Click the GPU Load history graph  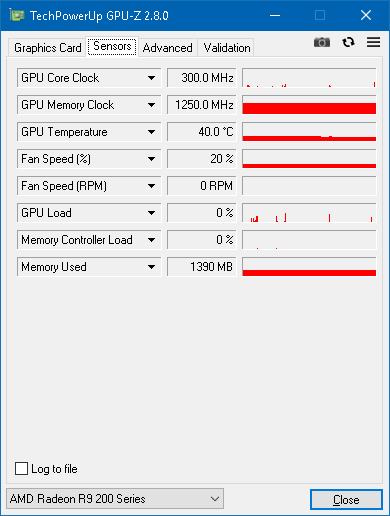tap(309, 213)
